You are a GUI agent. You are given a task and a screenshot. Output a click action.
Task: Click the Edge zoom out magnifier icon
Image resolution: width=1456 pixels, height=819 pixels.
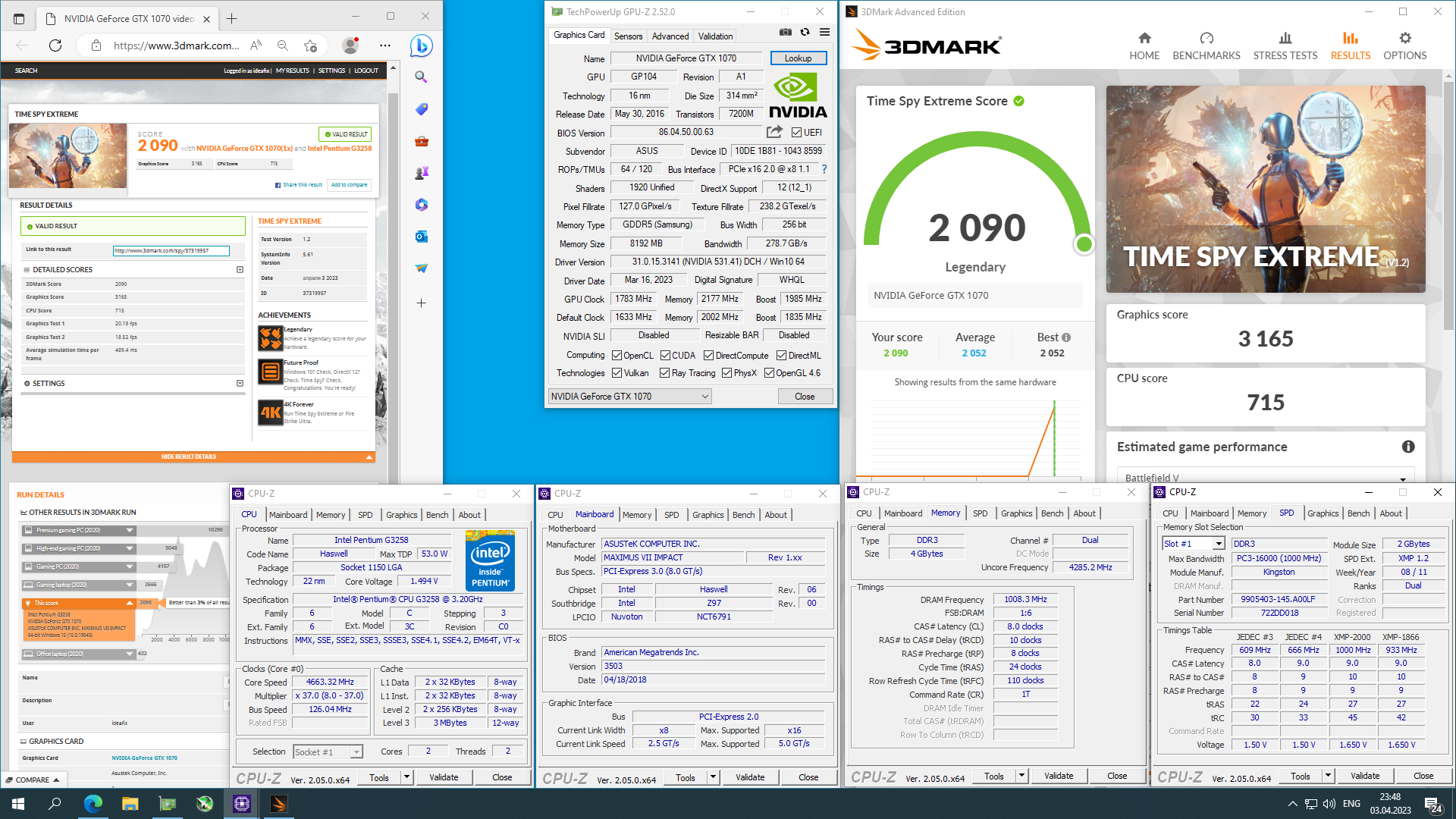coord(283,45)
